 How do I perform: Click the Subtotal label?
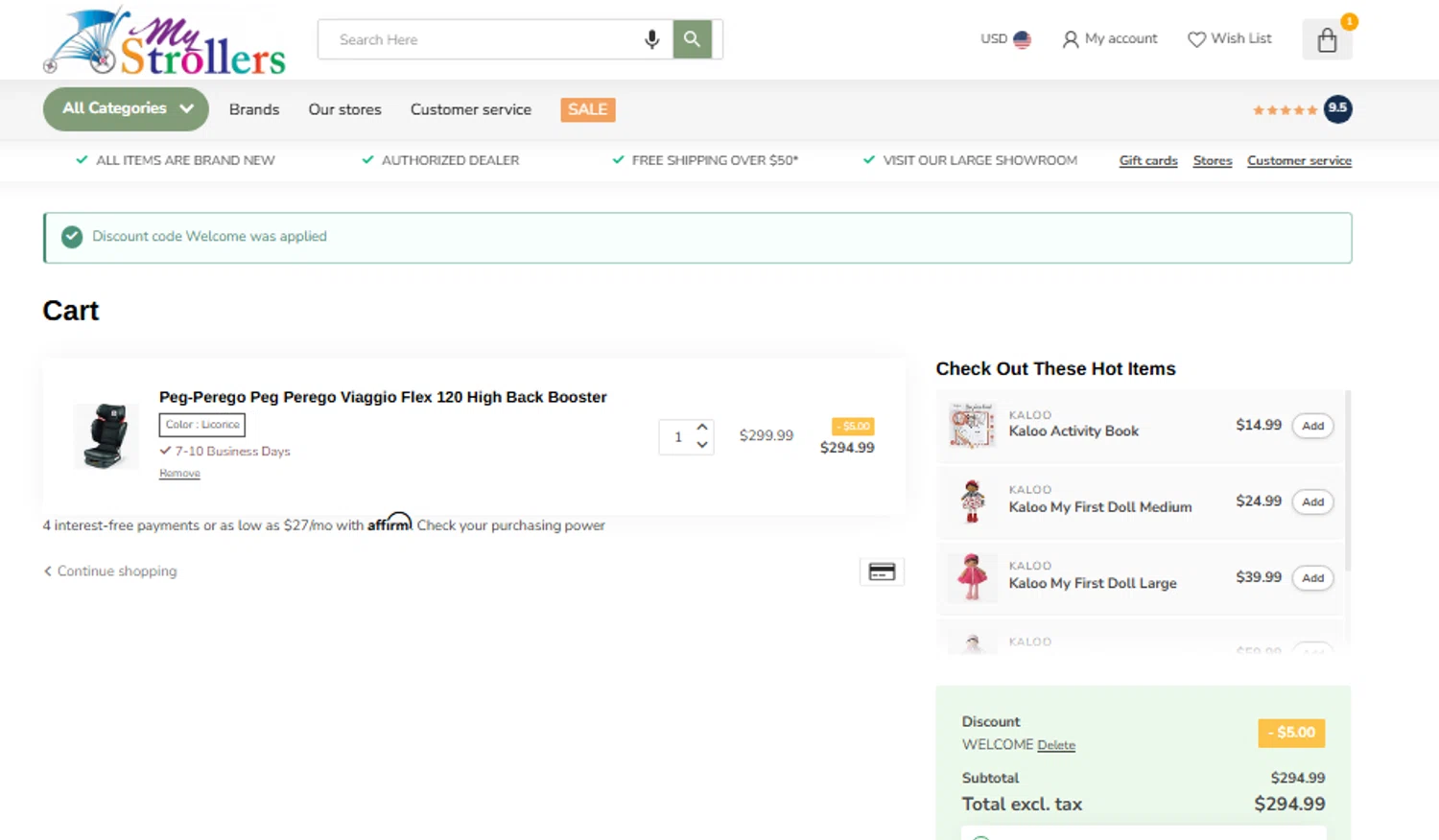pyautogui.click(x=990, y=778)
